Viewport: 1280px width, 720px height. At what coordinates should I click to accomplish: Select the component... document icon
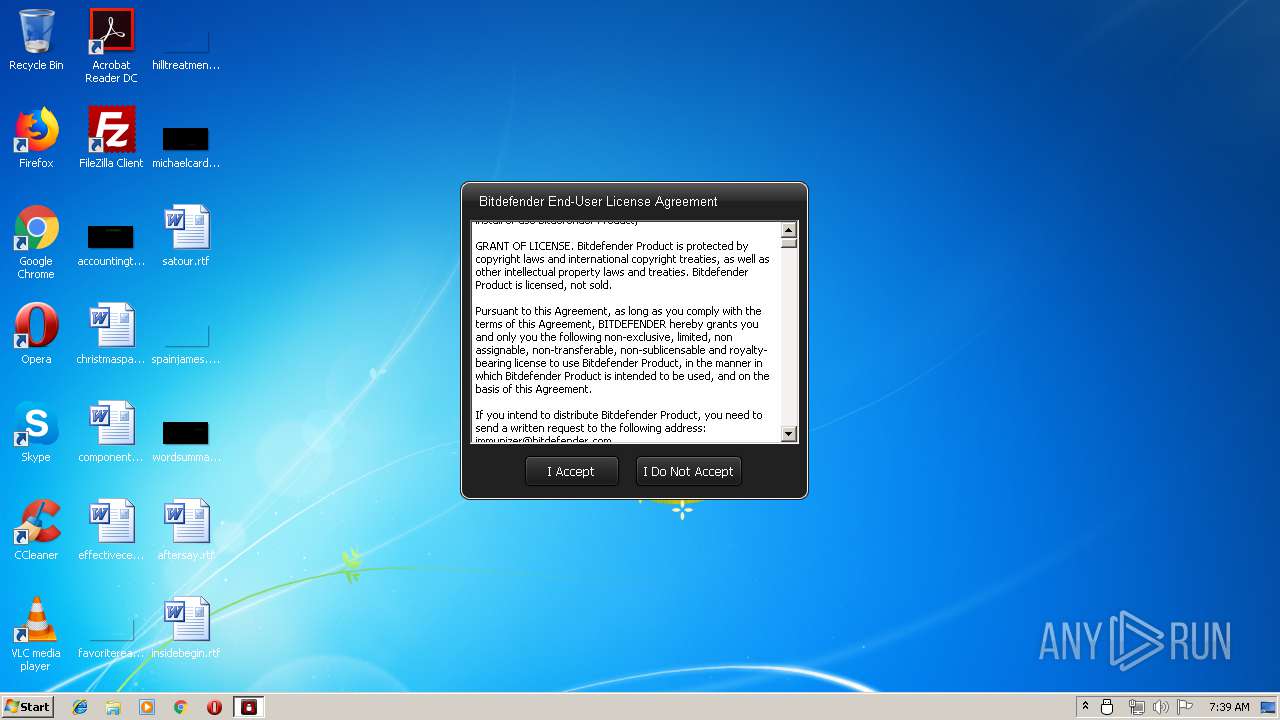(x=111, y=432)
